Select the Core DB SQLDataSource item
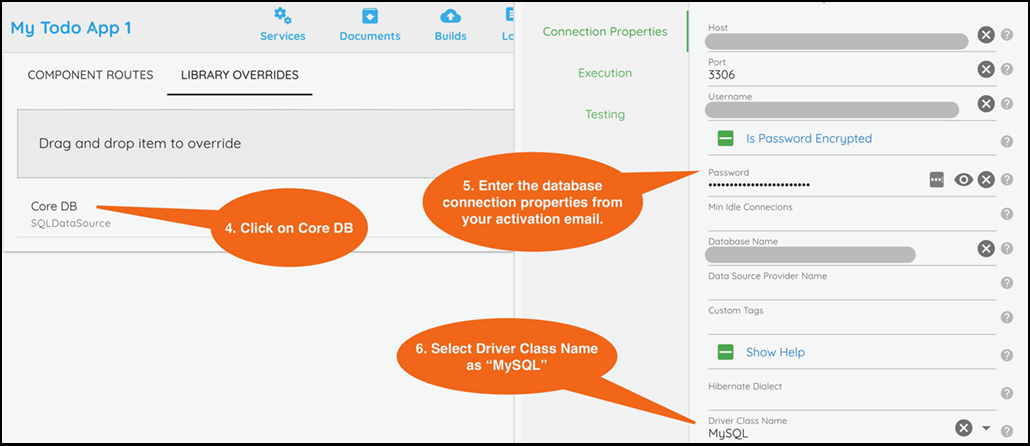This screenshot has height=446, width=1030. point(70,212)
